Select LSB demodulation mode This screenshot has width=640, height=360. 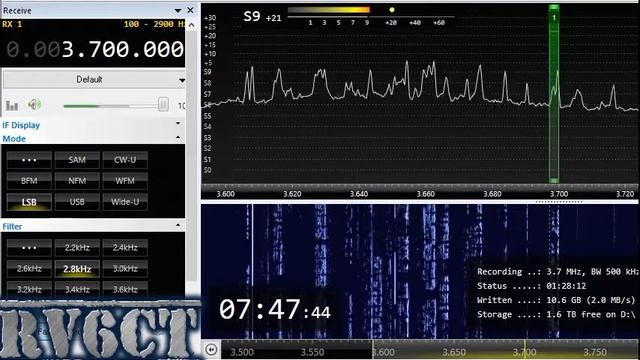coord(29,202)
